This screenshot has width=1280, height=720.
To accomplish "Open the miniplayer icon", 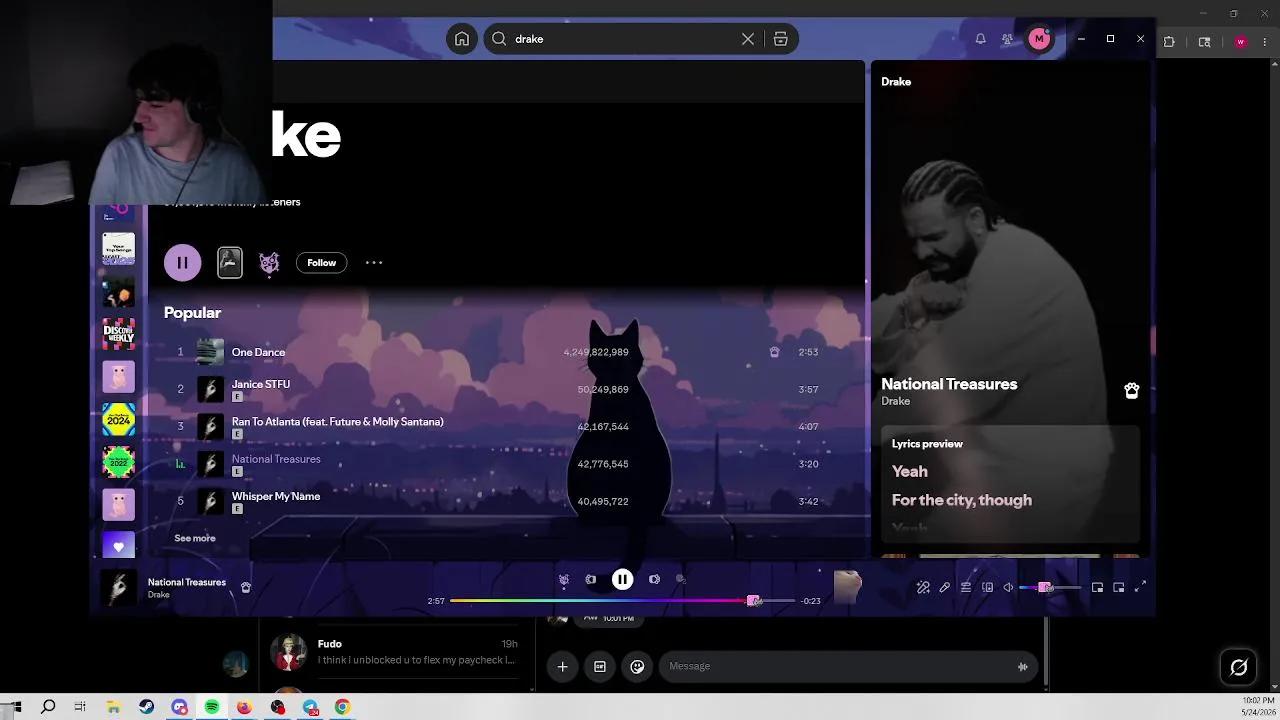I will [x=1097, y=588].
